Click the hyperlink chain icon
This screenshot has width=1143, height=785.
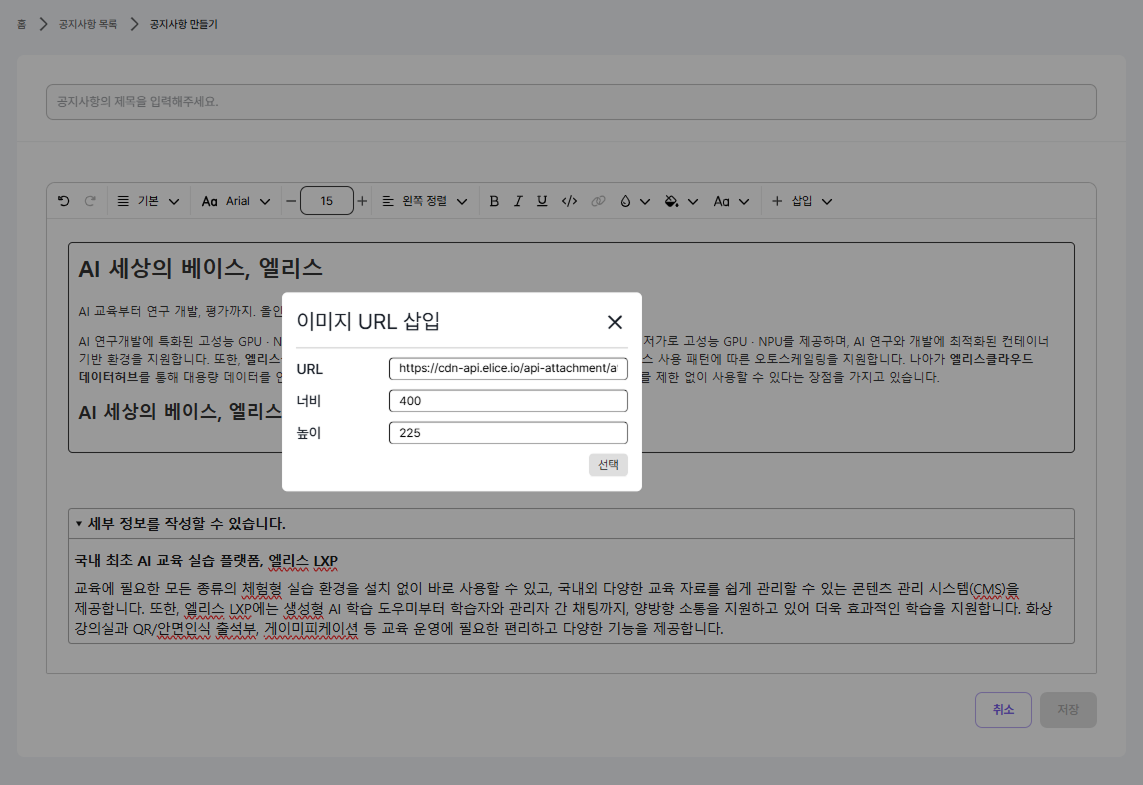[x=598, y=201]
